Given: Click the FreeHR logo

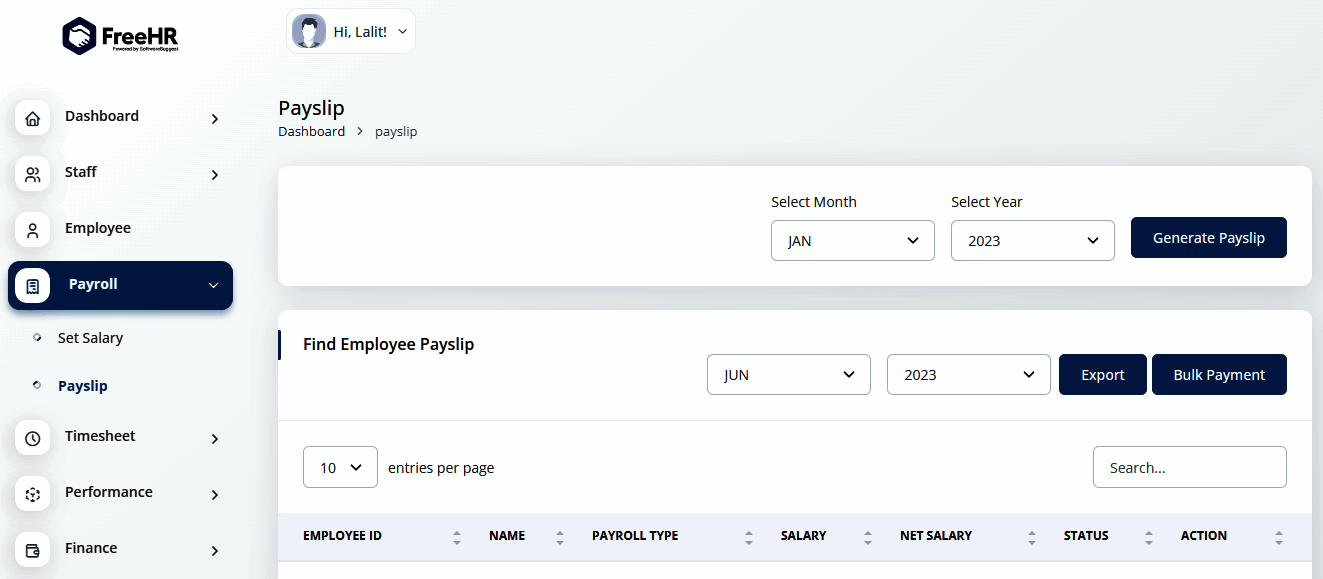Looking at the screenshot, I should pyautogui.click(x=120, y=36).
